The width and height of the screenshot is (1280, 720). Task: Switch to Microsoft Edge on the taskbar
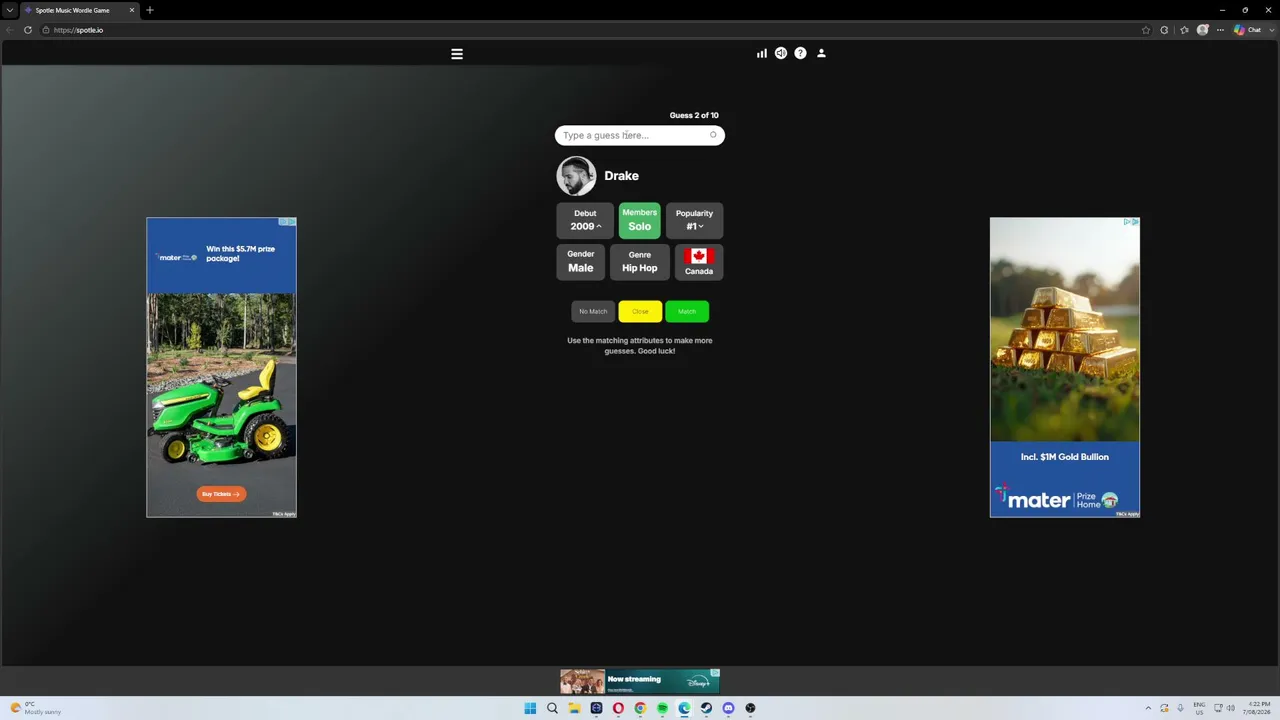[684, 708]
